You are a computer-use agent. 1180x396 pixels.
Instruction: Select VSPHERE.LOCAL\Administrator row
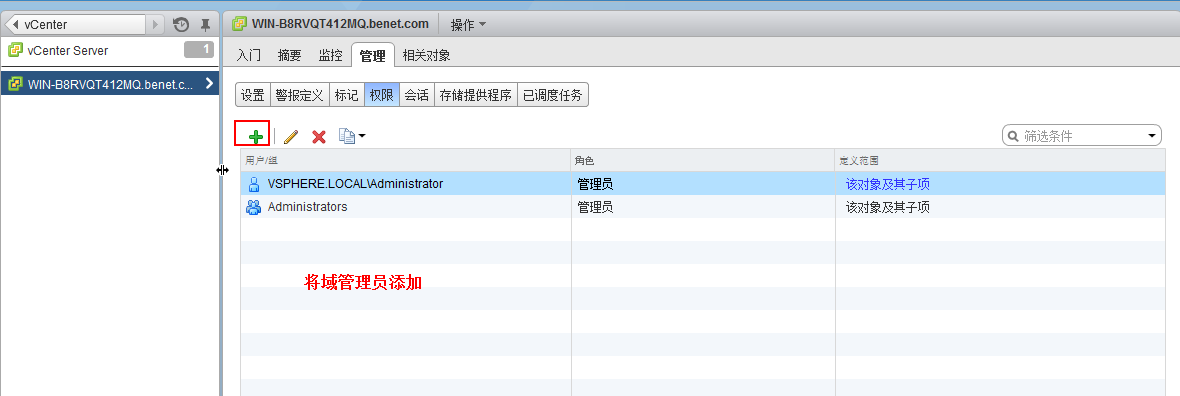[x=702, y=184]
